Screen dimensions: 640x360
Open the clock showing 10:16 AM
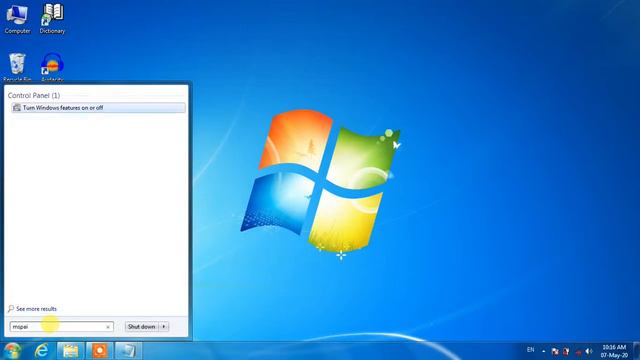(614, 351)
